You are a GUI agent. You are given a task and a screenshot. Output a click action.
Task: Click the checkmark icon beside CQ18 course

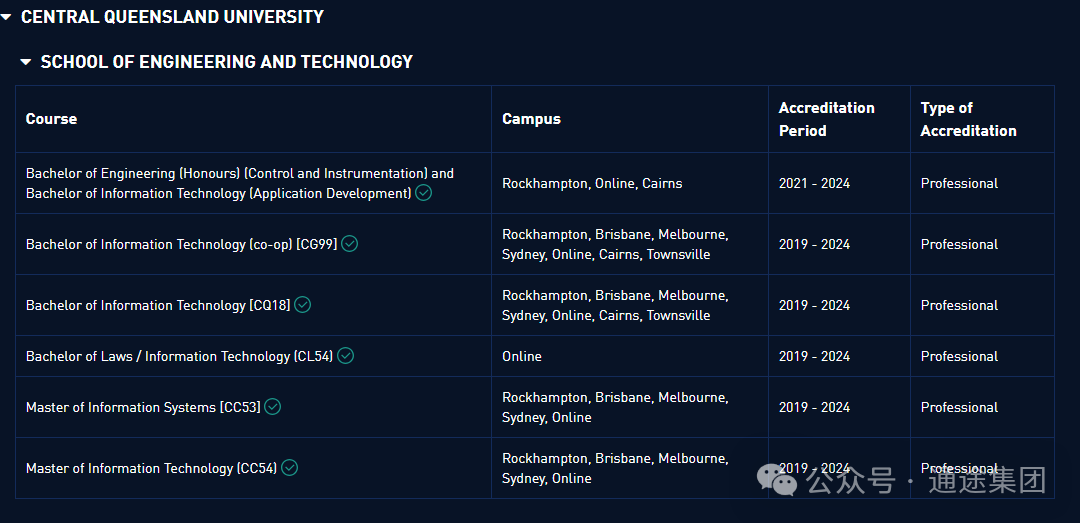click(302, 305)
